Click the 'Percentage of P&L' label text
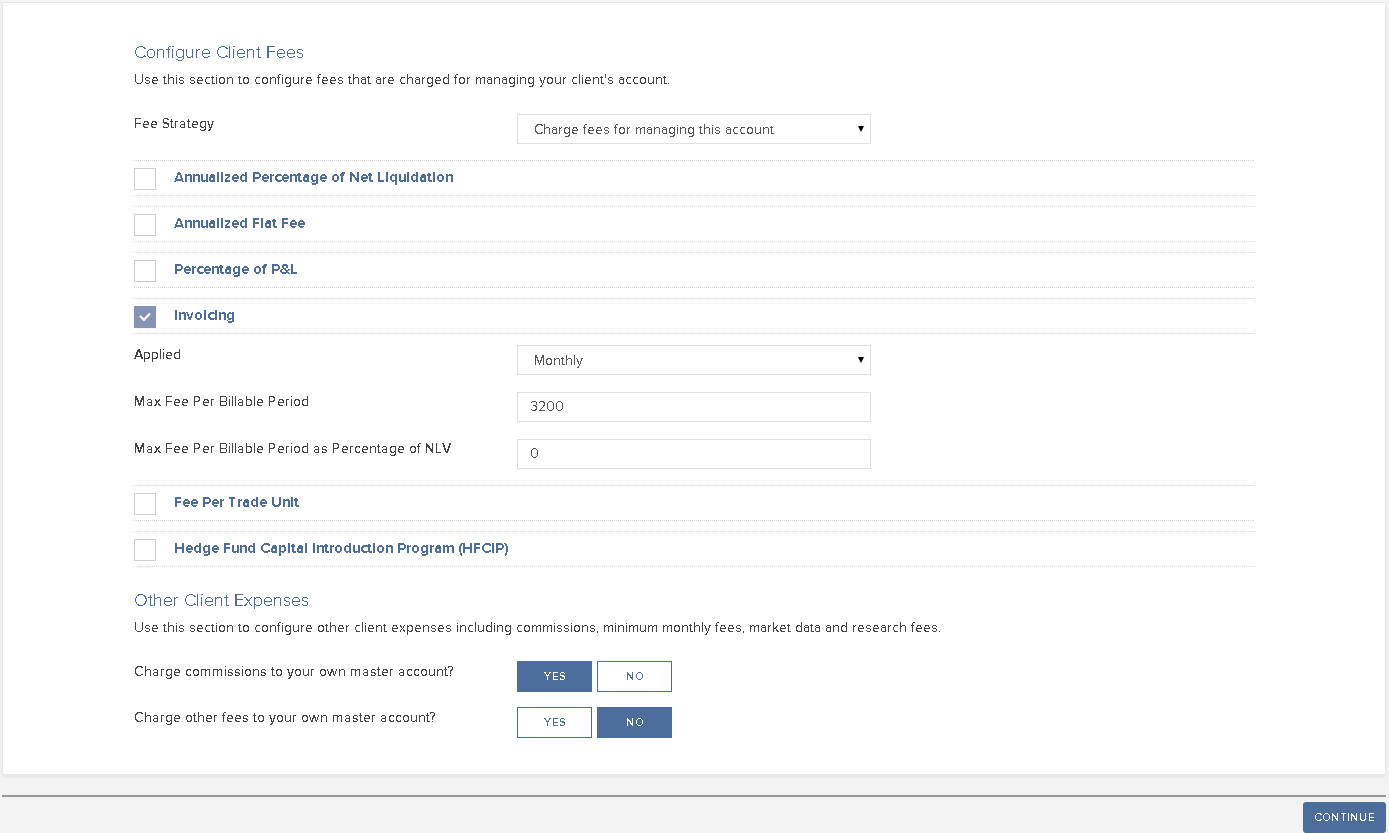 pos(235,269)
